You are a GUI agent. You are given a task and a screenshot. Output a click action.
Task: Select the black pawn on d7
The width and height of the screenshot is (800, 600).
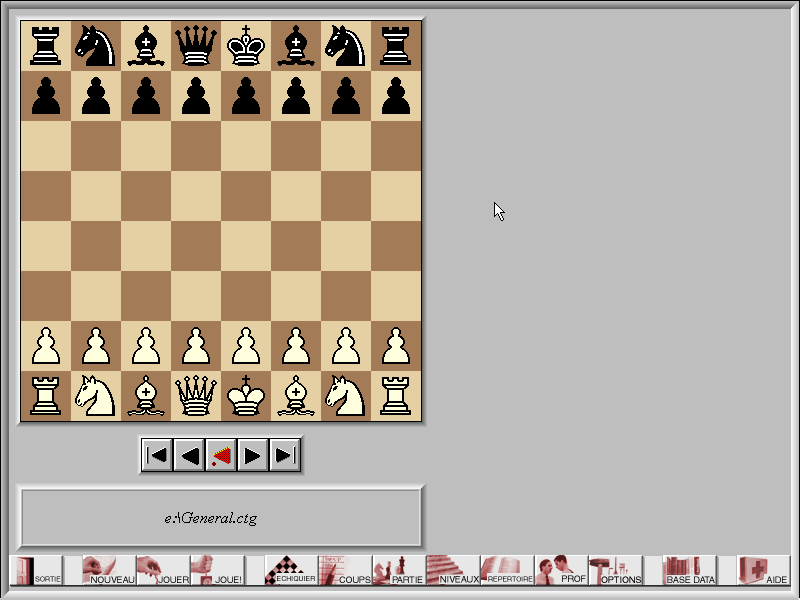[x=196, y=96]
